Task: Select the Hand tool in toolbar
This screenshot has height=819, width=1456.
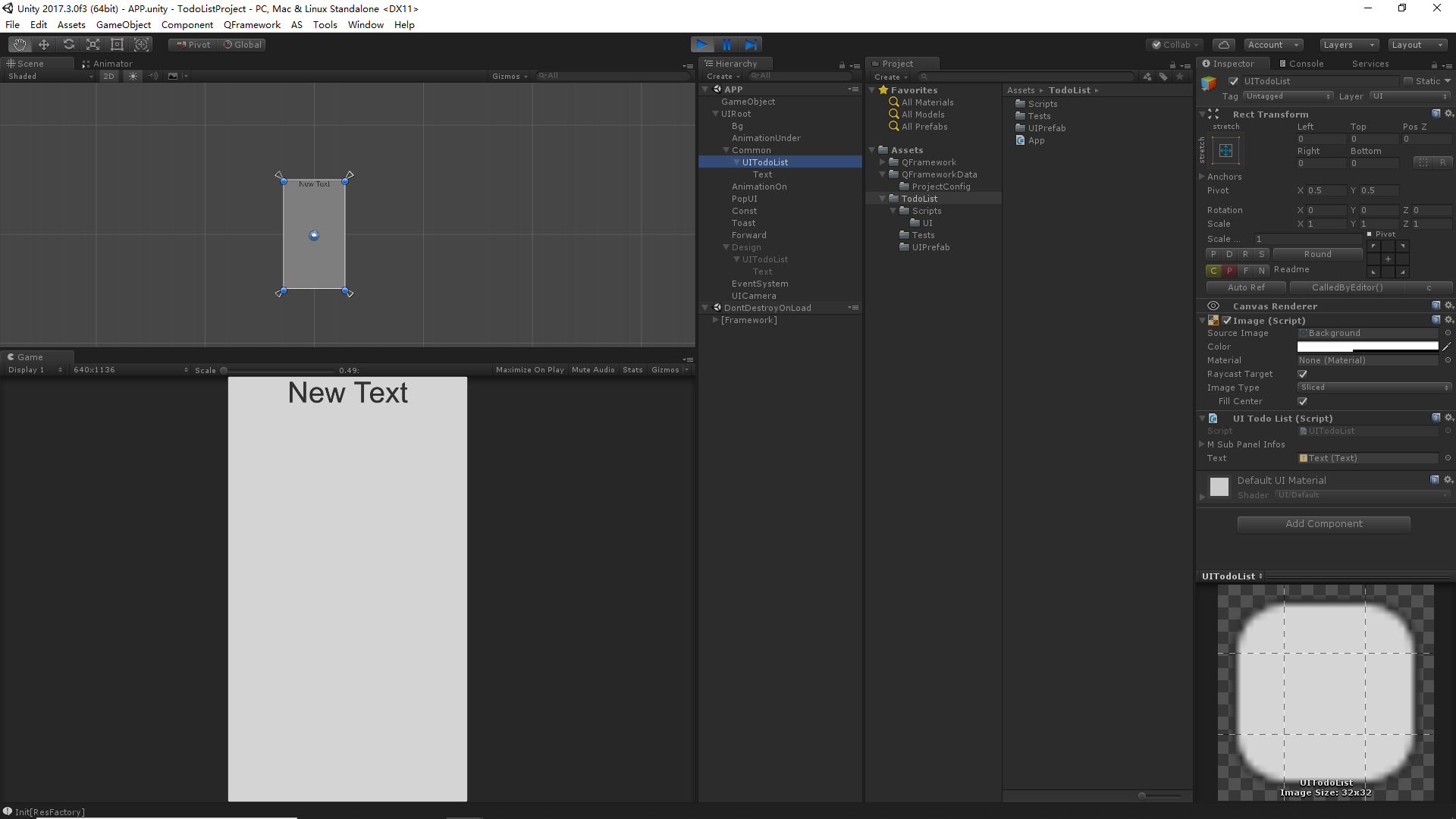Action: coord(20,45)
